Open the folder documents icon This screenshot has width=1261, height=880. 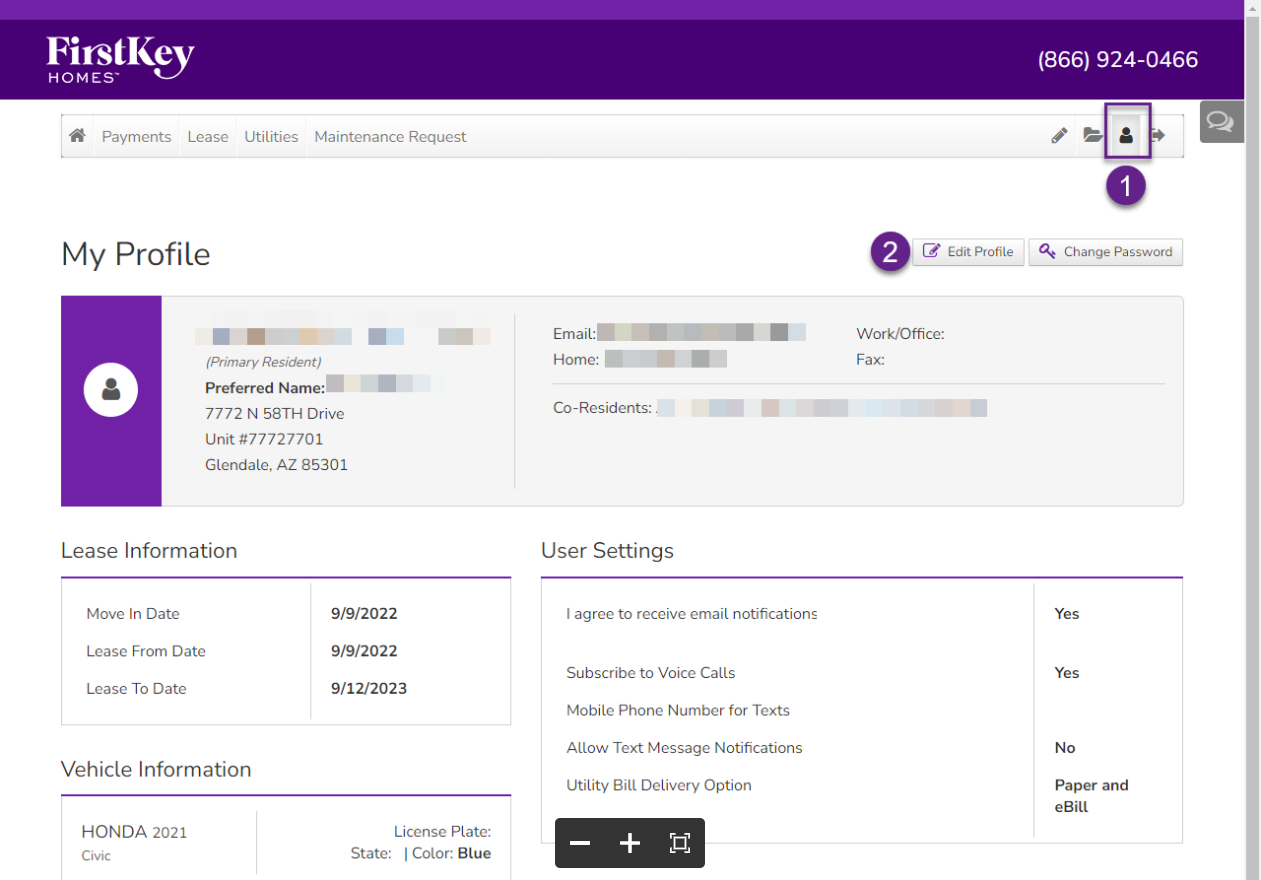pyautogui.click(x=1092, y=136)
